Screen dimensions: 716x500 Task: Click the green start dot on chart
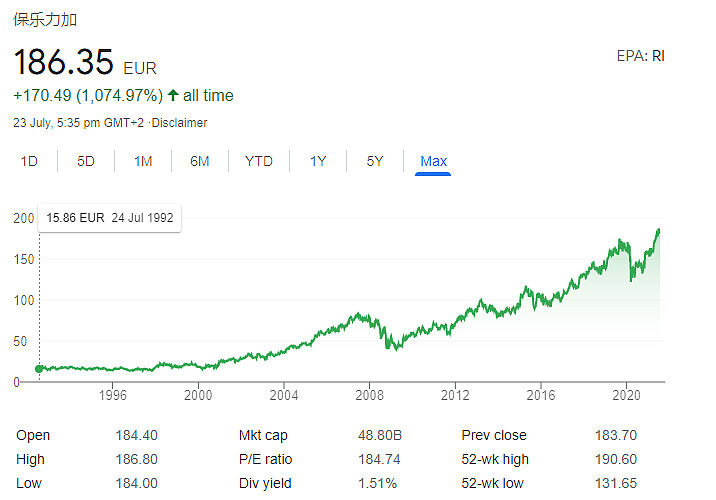39,369
